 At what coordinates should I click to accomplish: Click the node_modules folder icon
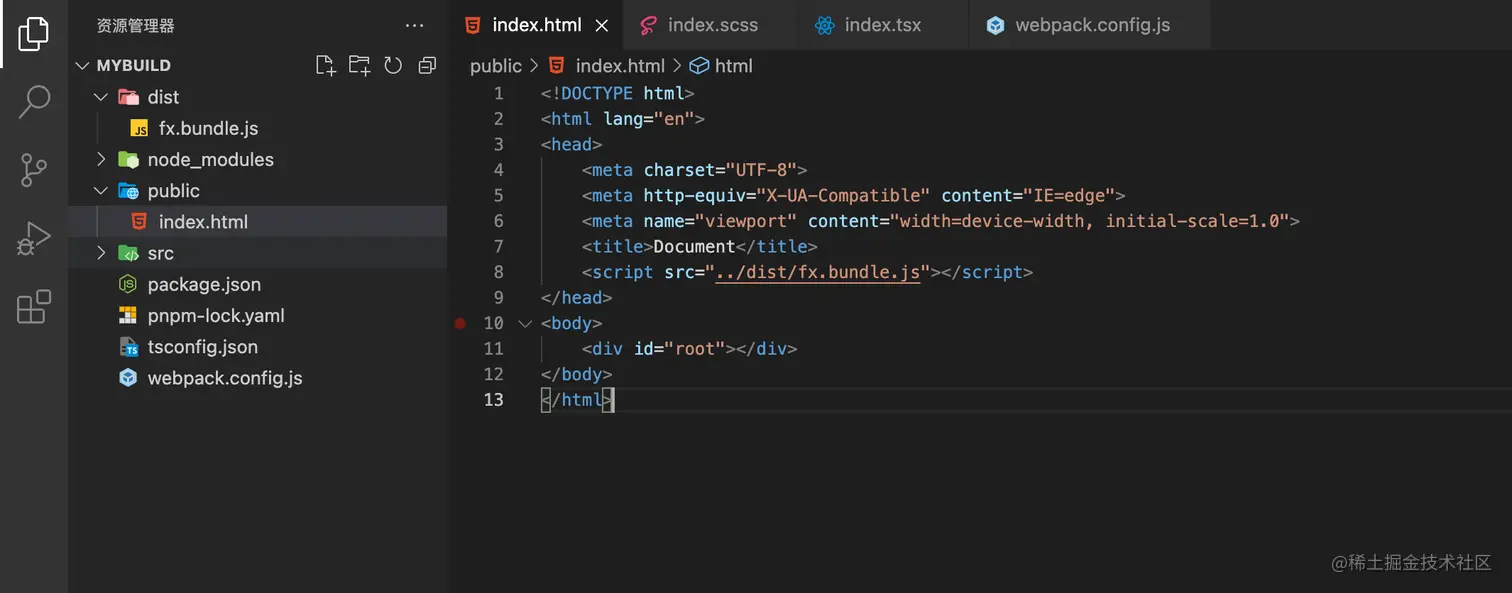coord(128,160)
